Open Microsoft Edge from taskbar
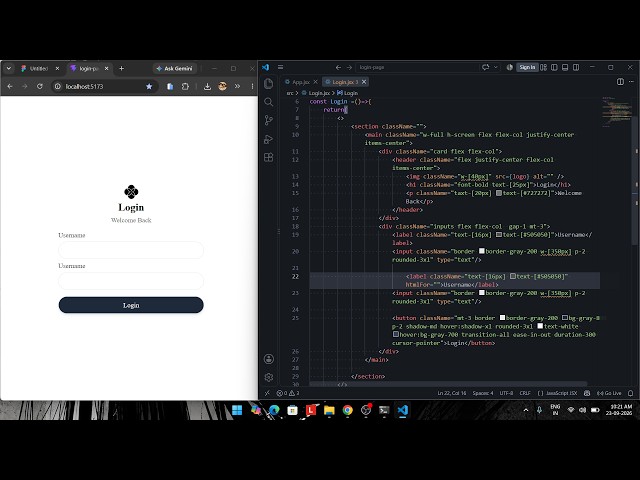 coord(274,410)
